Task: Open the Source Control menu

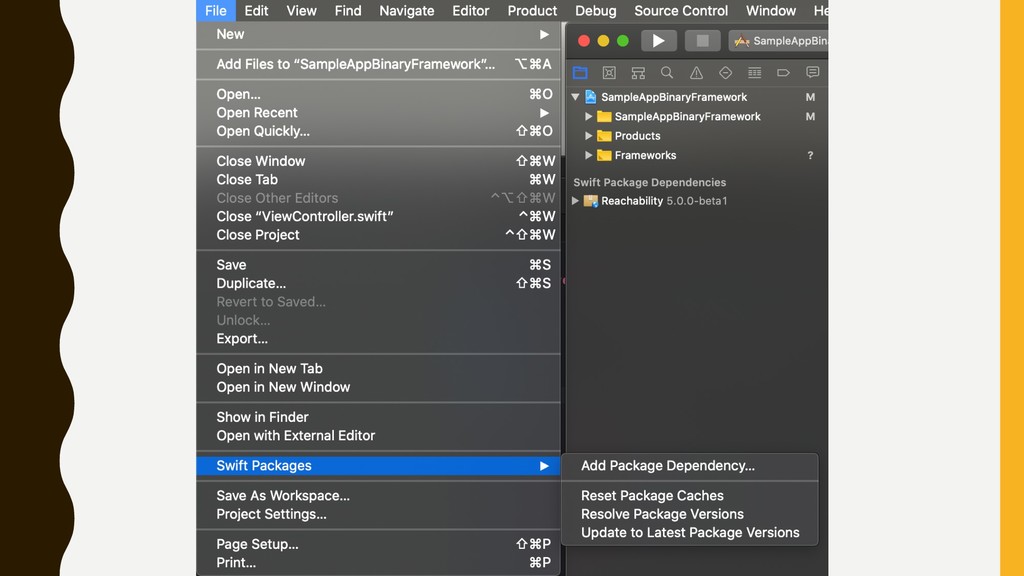Action: point(681,10)
